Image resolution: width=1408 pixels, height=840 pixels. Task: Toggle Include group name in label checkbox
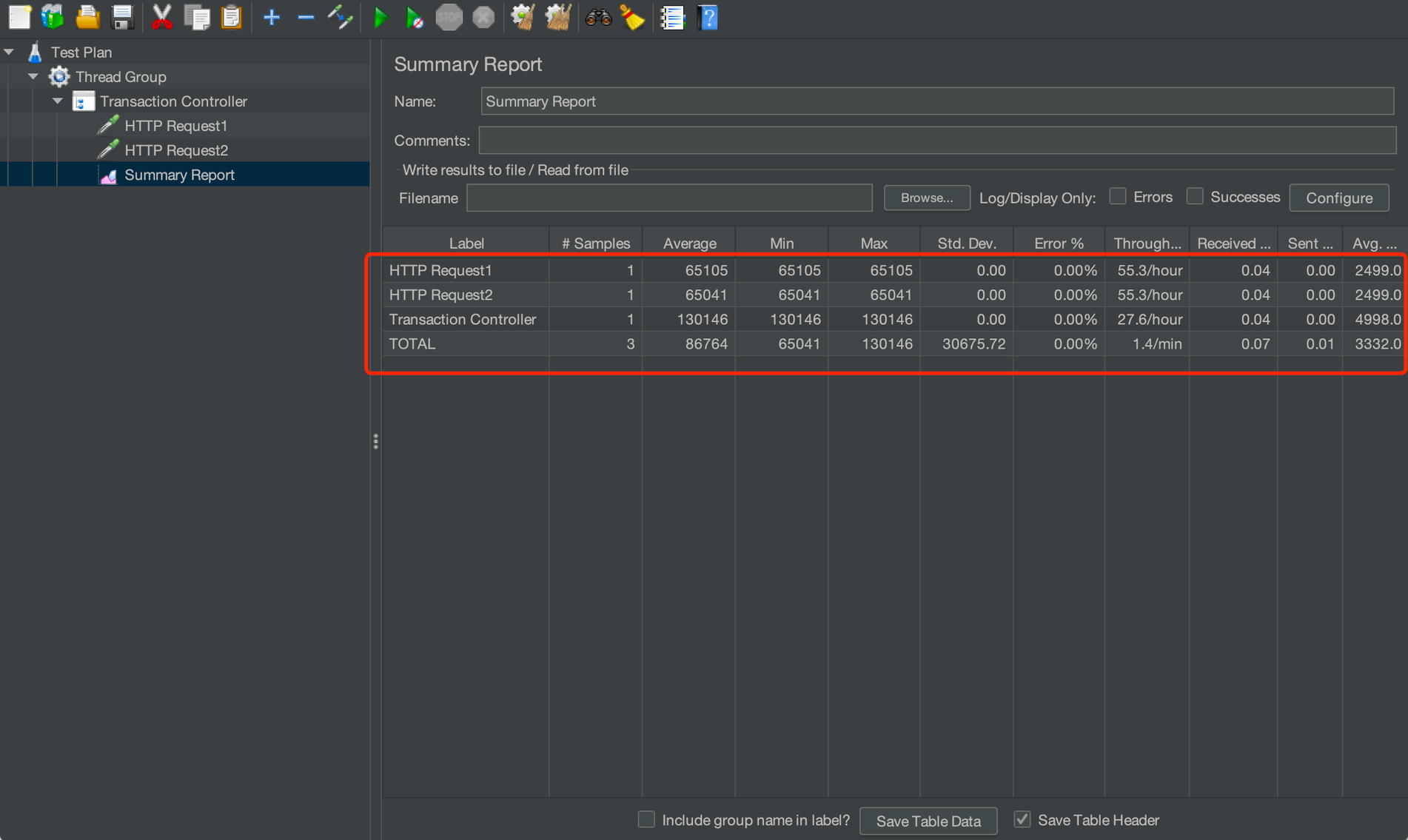point(646,819)
